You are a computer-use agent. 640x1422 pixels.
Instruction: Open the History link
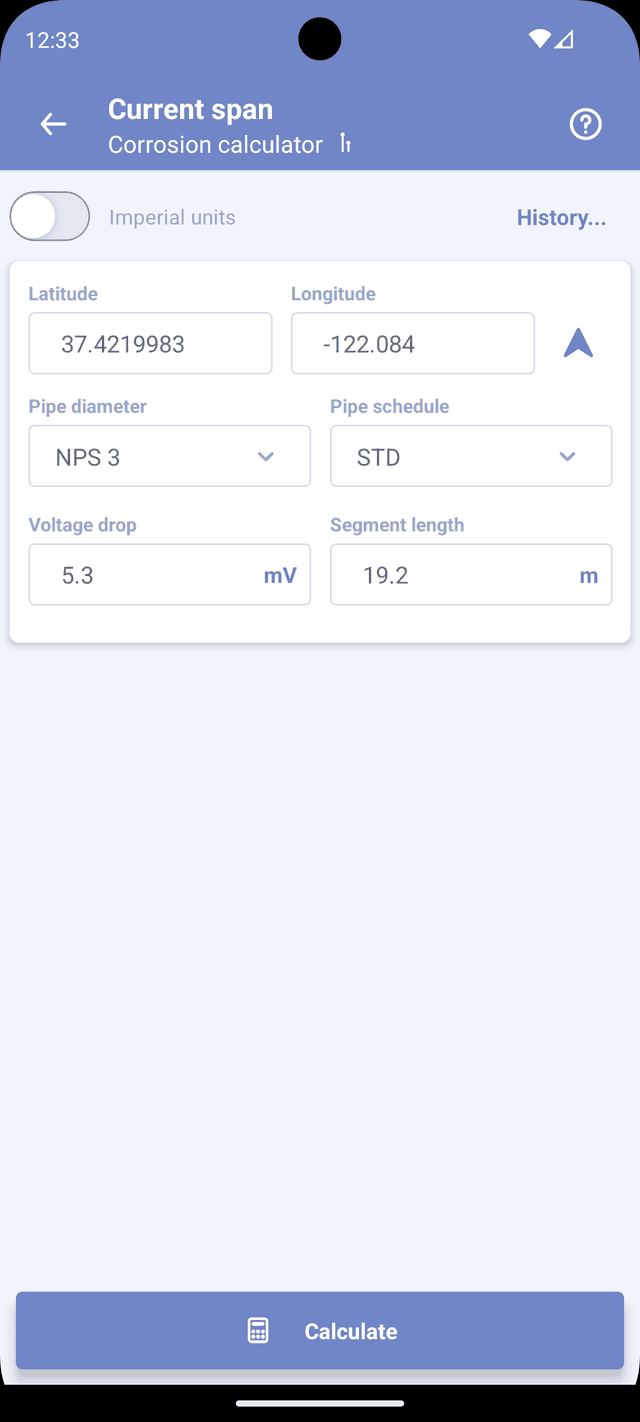[561, 218]
